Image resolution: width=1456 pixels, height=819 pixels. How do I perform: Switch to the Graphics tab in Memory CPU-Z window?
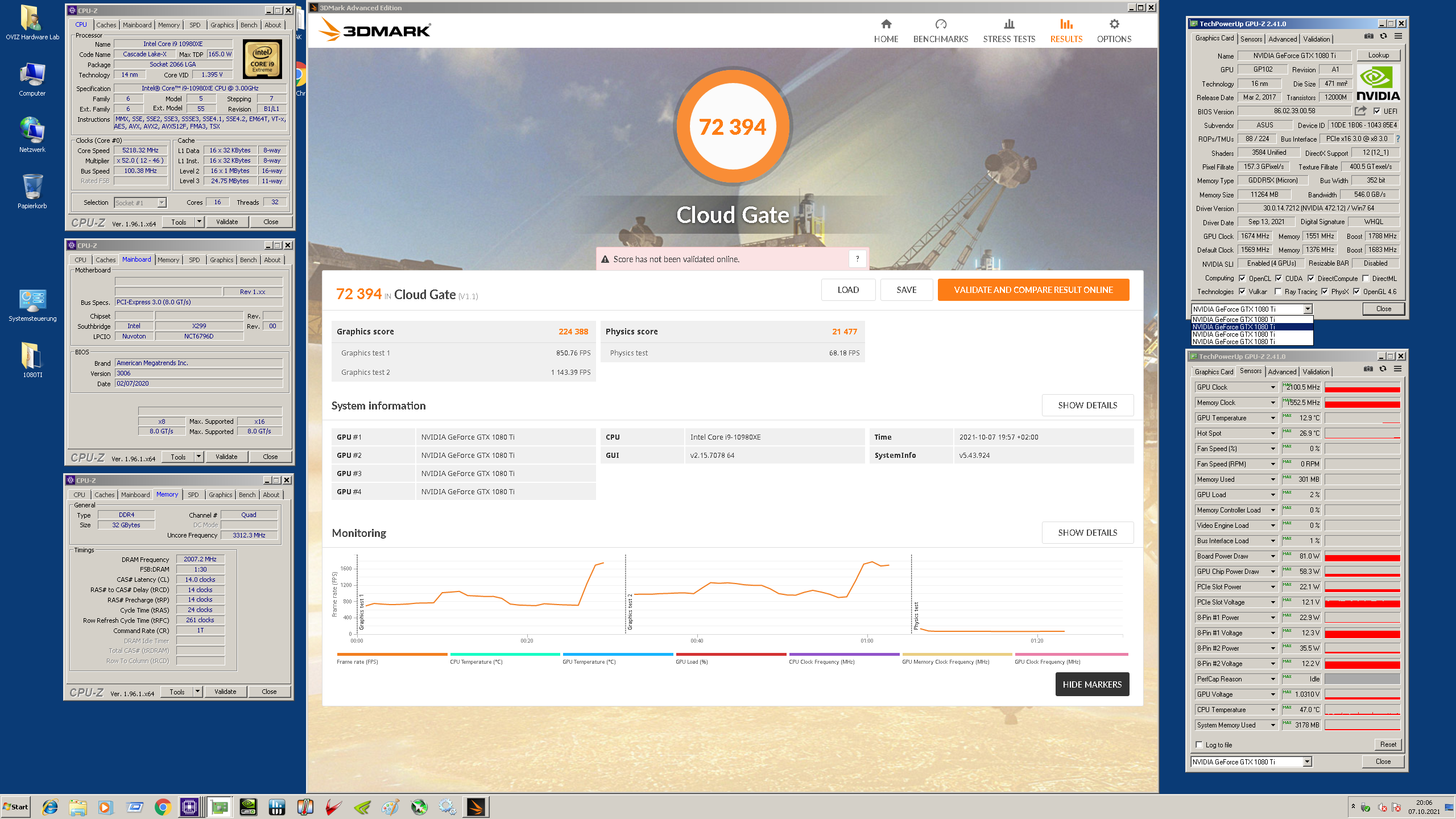click(x=220, y=495)
